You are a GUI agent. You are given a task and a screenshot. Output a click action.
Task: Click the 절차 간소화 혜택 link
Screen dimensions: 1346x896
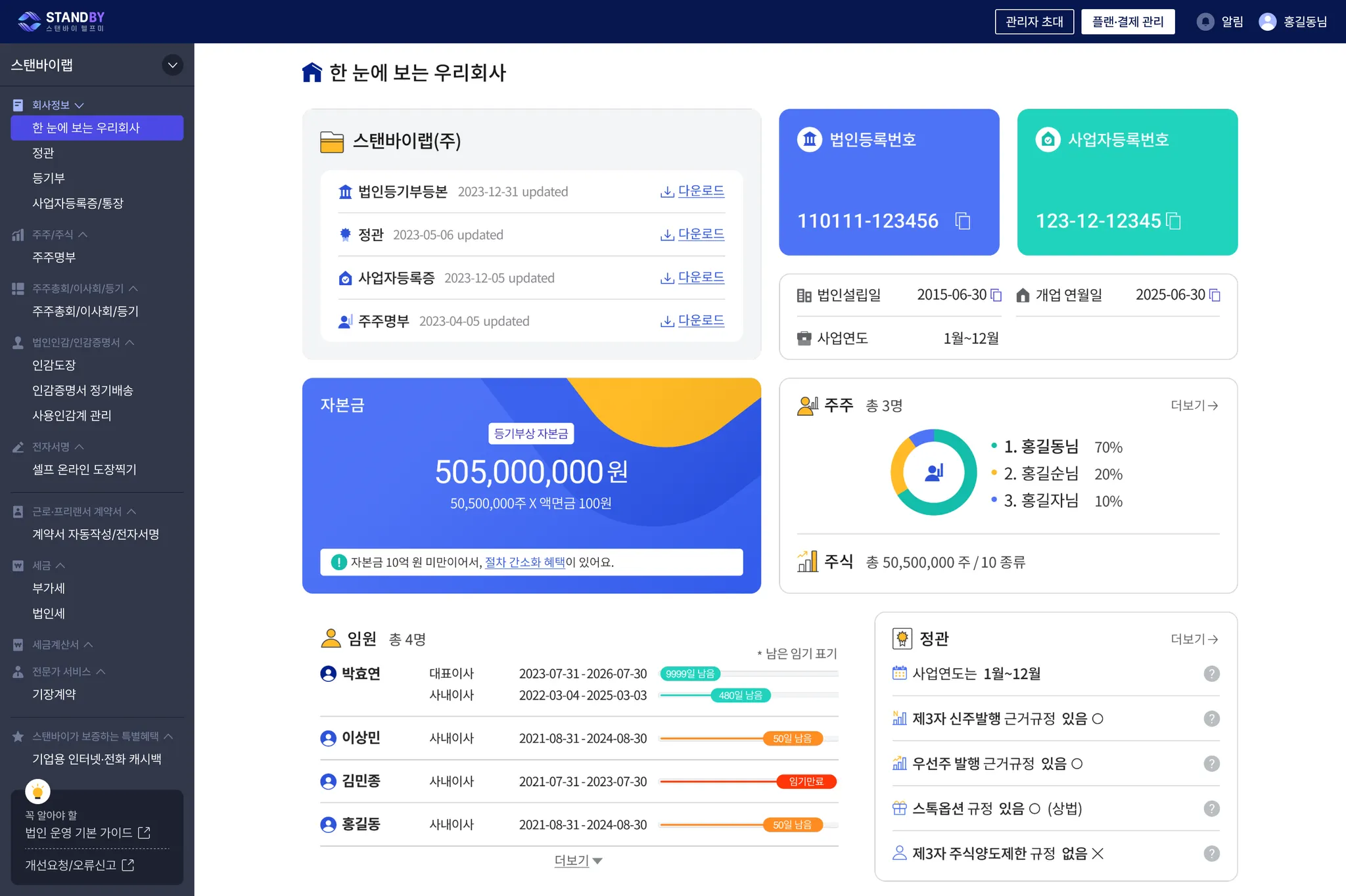(524, 562)
